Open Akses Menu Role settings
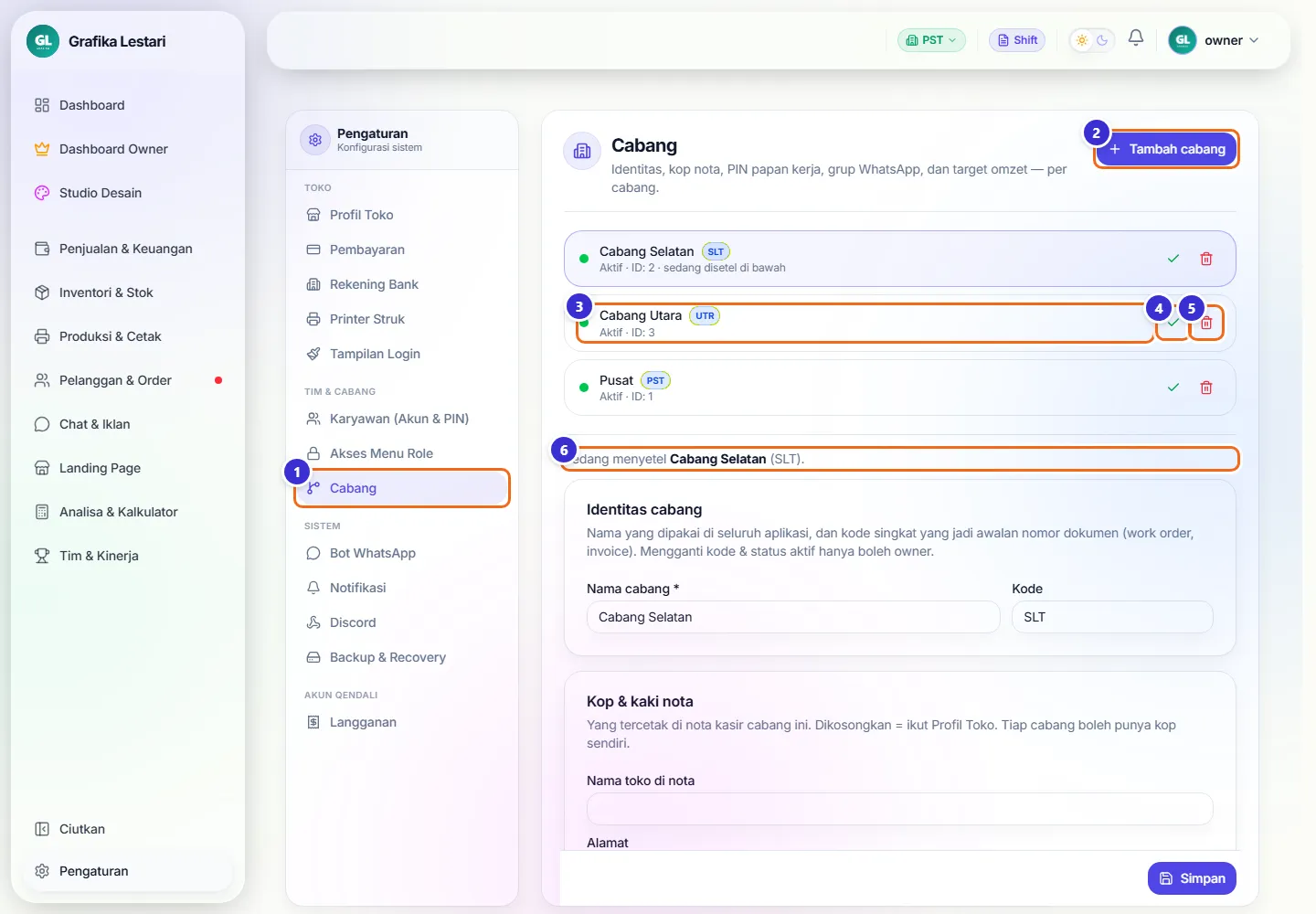Image resolution: width=1316 pixels, height=914 pixels. [x=402, y=453]
